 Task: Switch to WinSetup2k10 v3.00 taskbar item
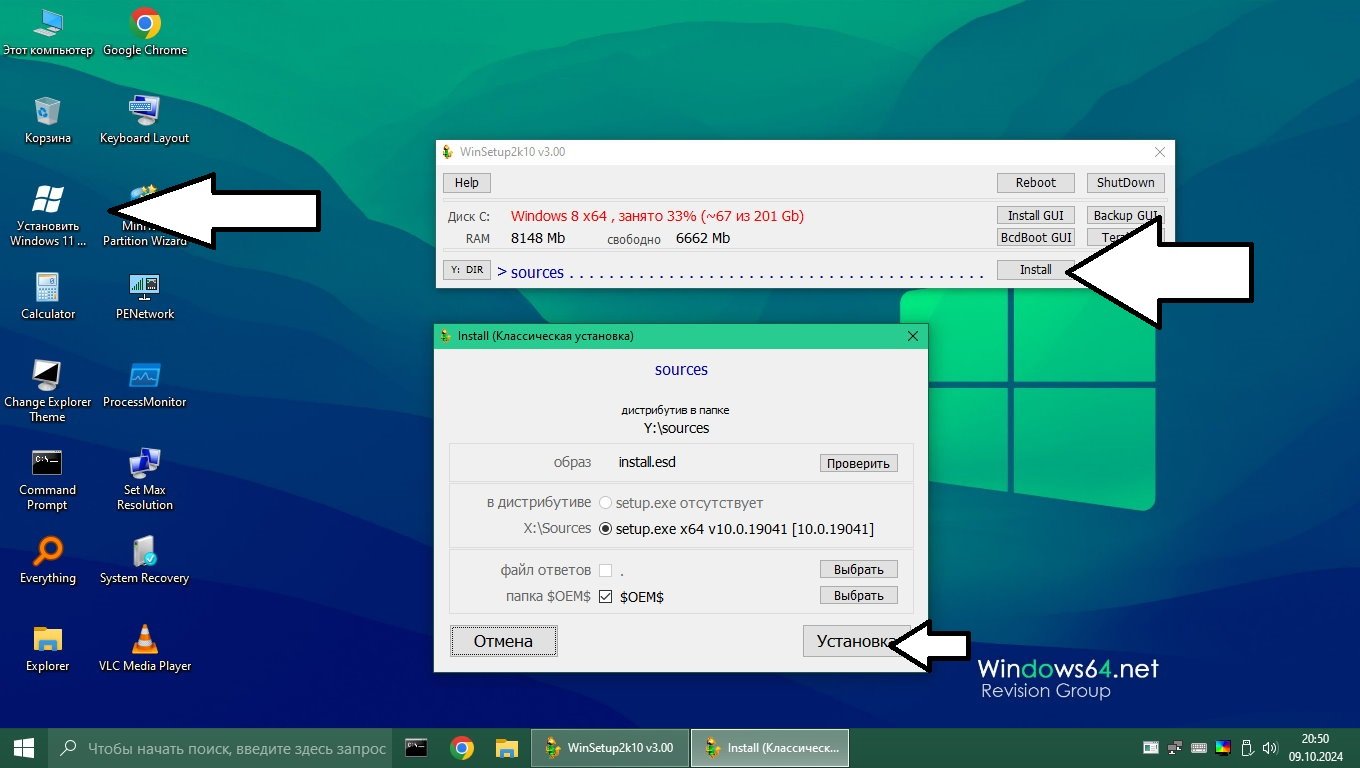pyautogui.click(x=609, y=747)
